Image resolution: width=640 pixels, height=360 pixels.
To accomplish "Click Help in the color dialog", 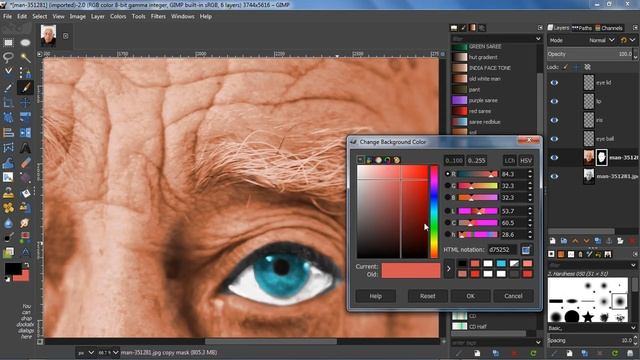I will coord(376,296).
